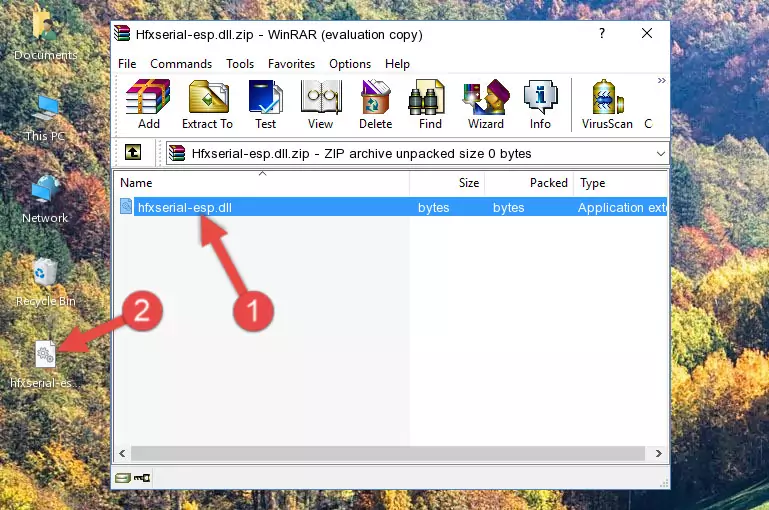This screenshot has width=769, height=510.
Task: Select the Documents desktop icon
Action: pyautogui.click(x=46, y=36)
